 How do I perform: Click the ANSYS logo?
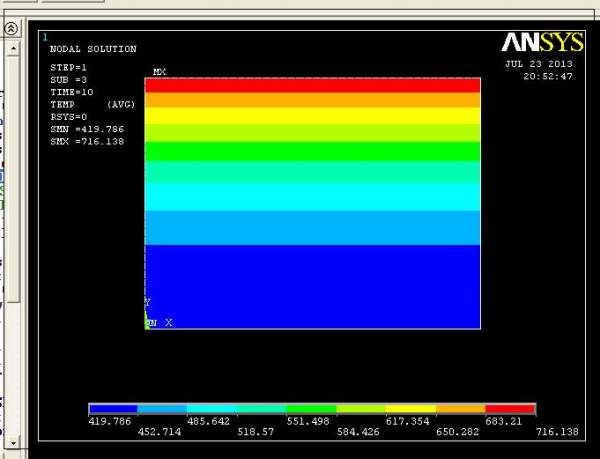click(x=542, y=42)
